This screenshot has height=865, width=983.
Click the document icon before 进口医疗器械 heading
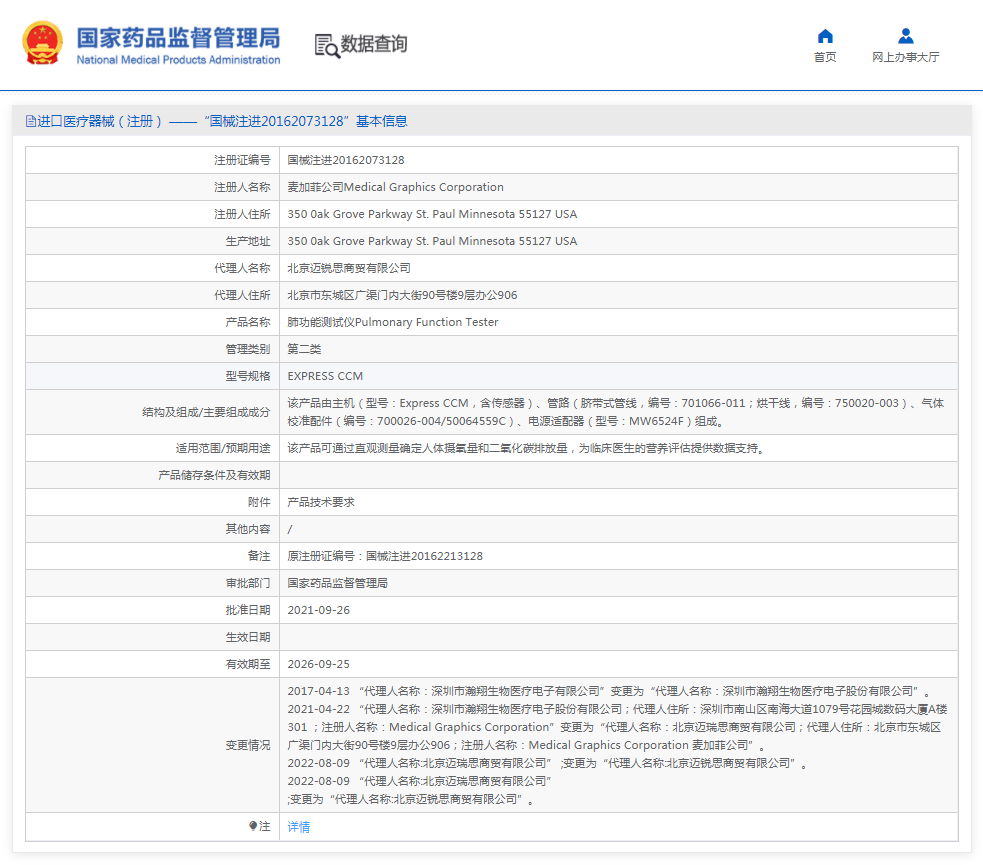tap(30, 121)
